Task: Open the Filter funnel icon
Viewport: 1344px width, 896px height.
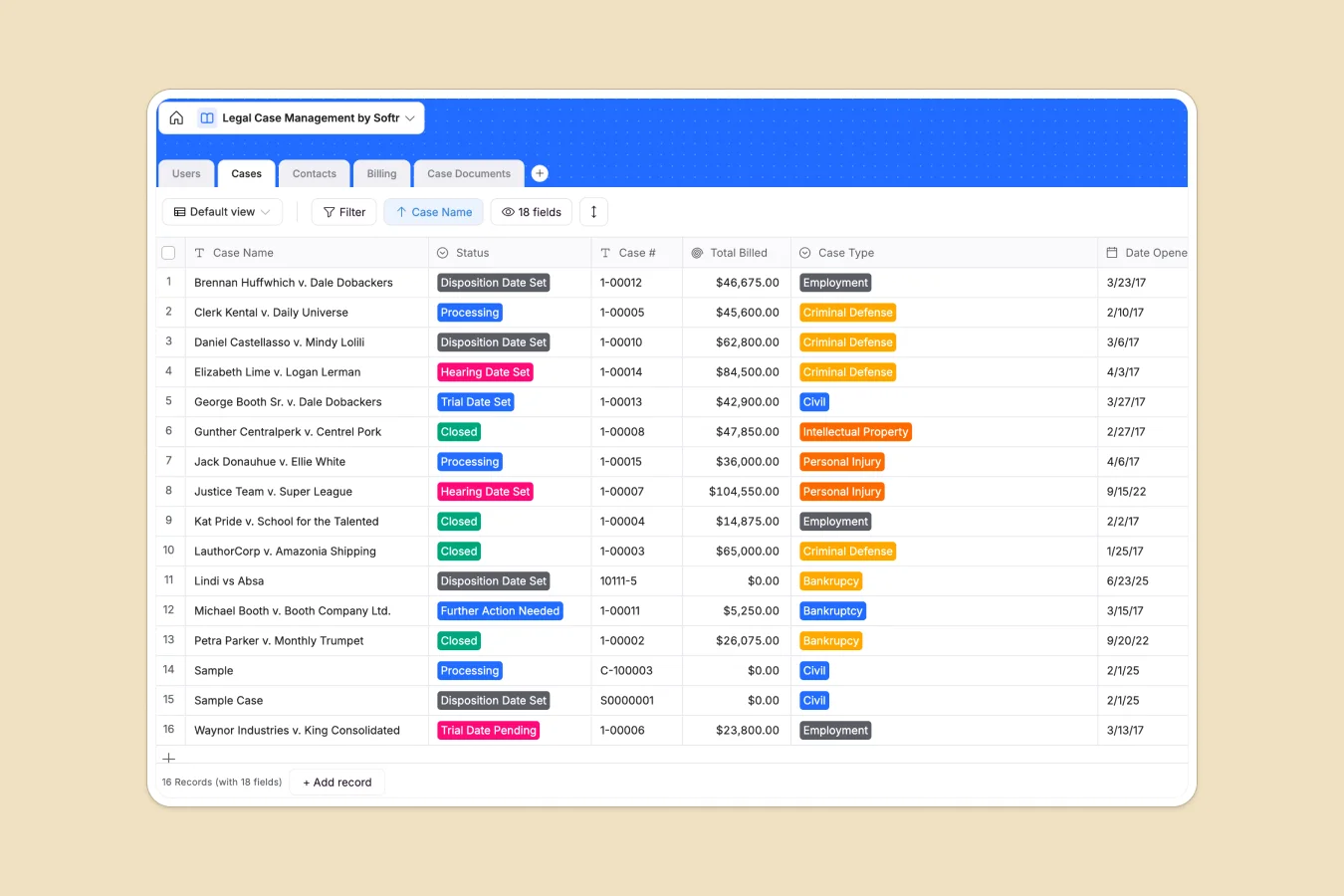Action: pos(329,212)
